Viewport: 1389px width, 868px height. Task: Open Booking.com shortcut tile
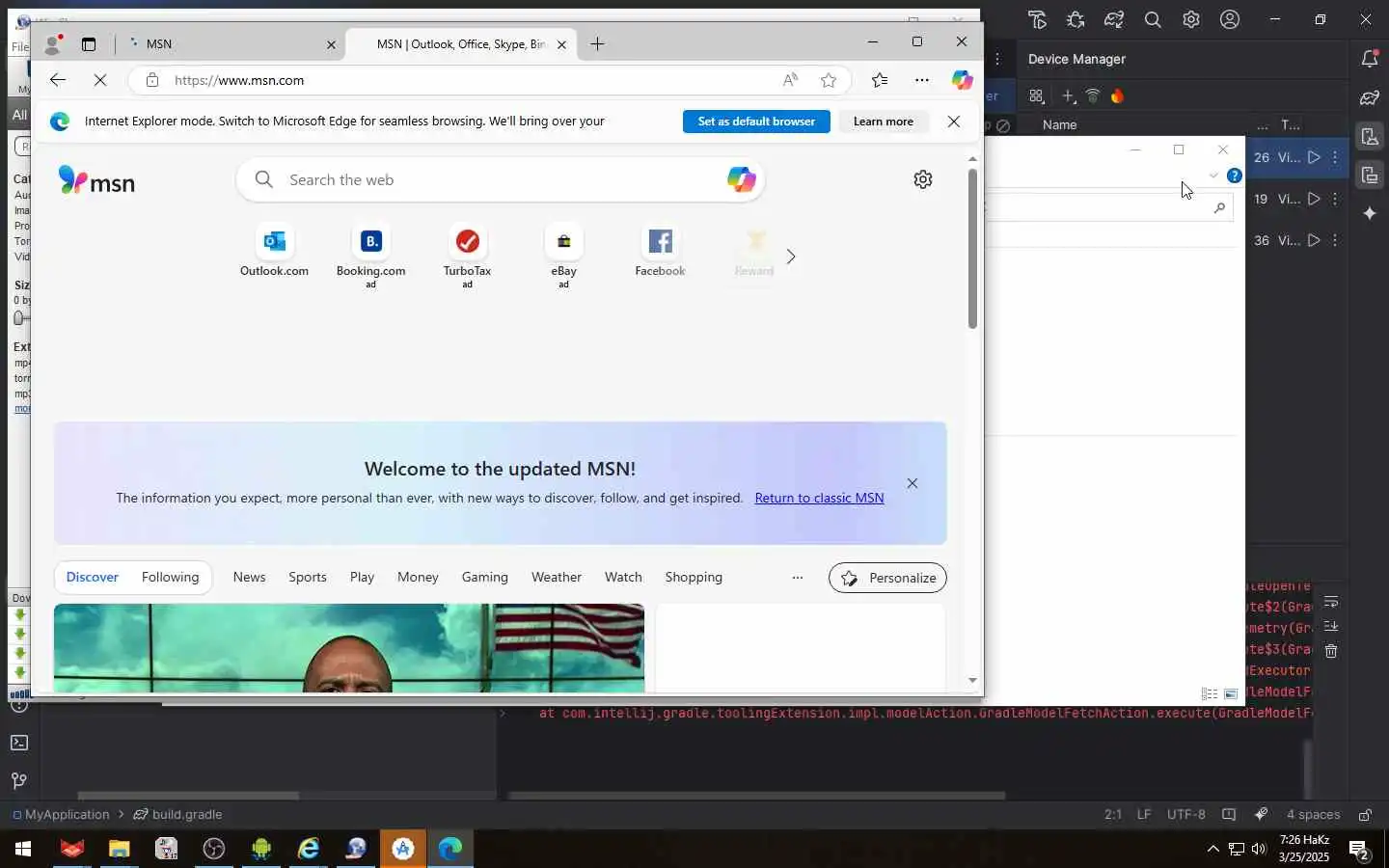371,256
